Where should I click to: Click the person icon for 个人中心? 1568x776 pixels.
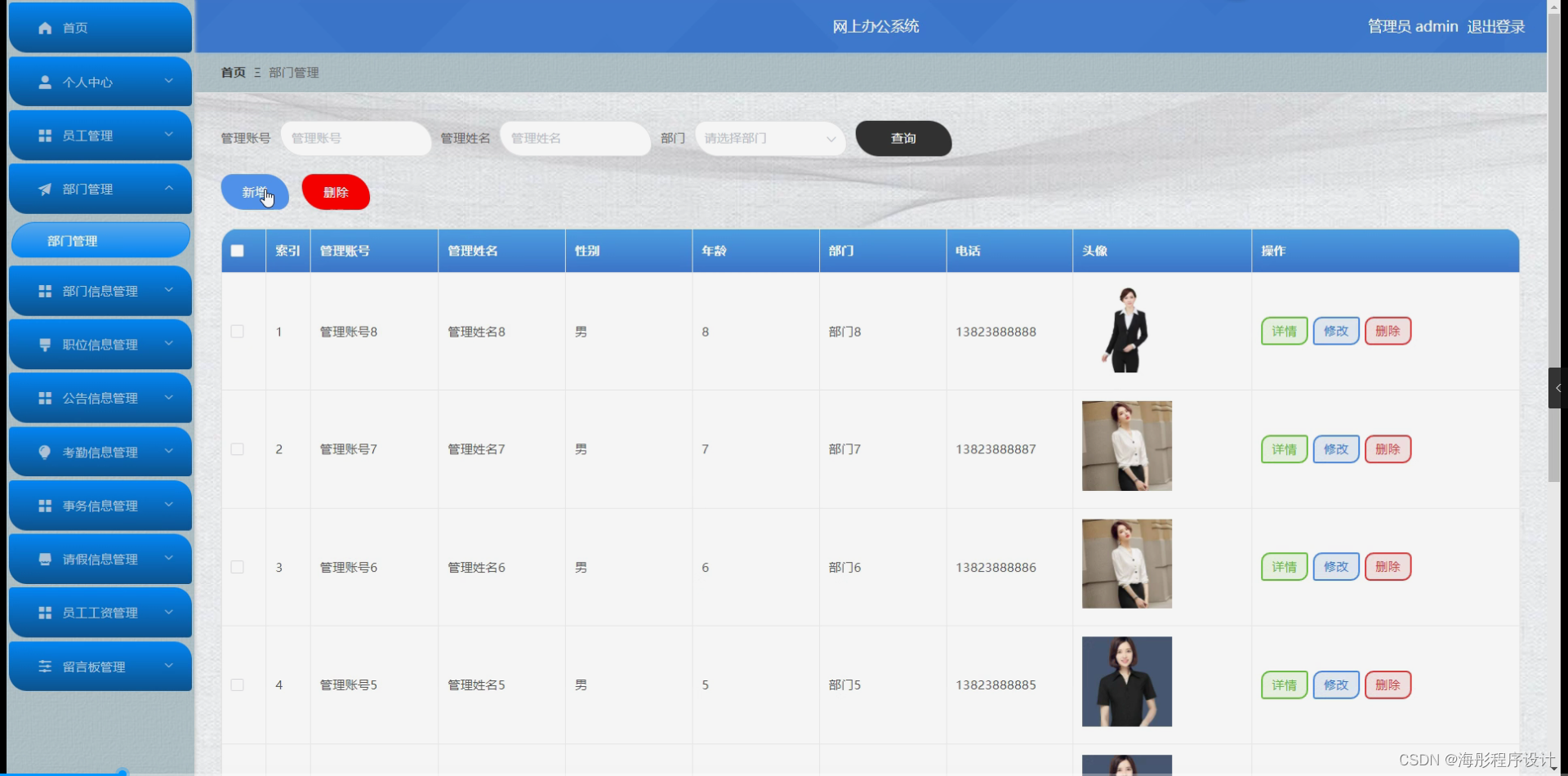(x=44, y=81)
